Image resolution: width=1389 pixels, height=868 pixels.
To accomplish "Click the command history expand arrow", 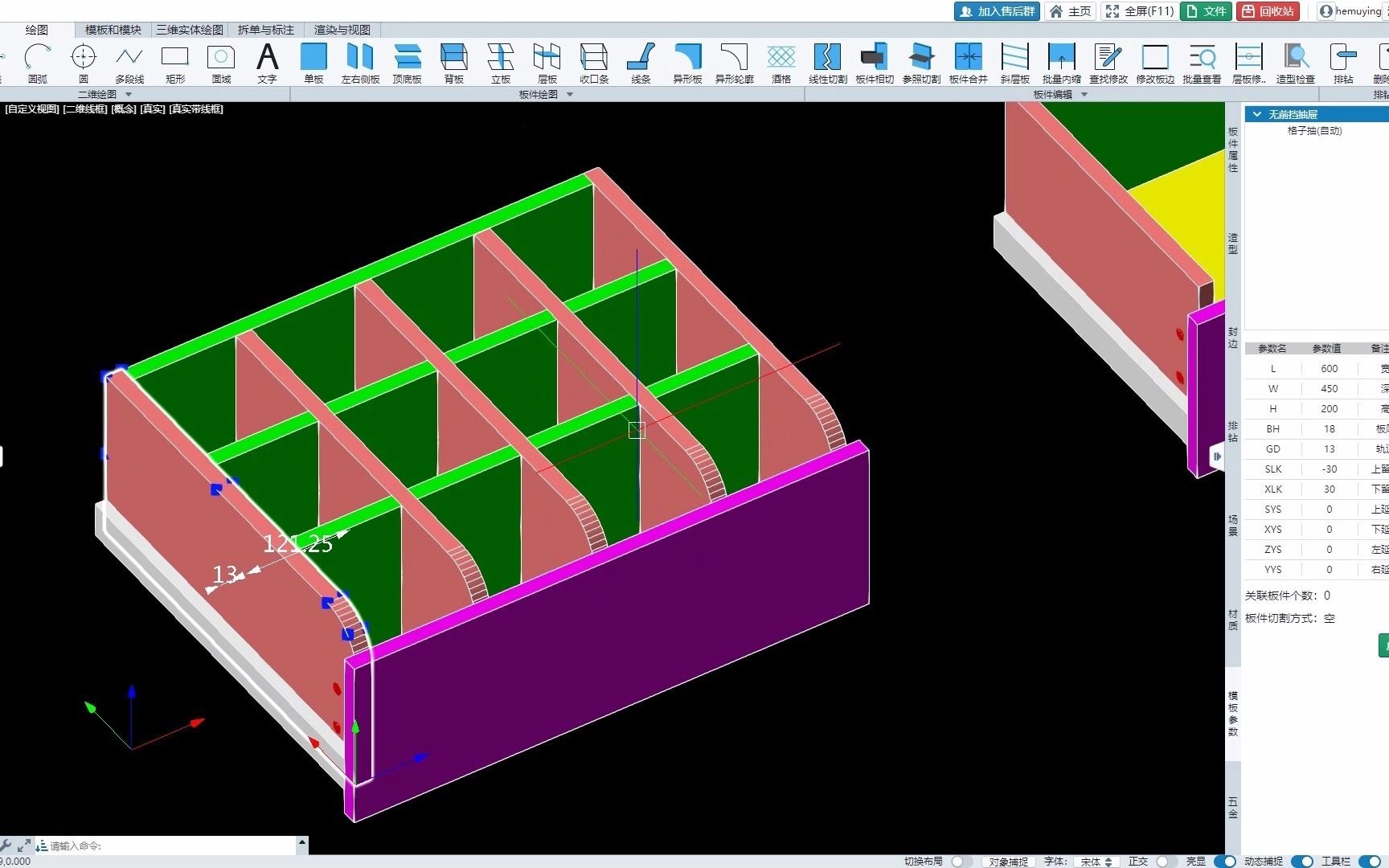I will 302,843.
